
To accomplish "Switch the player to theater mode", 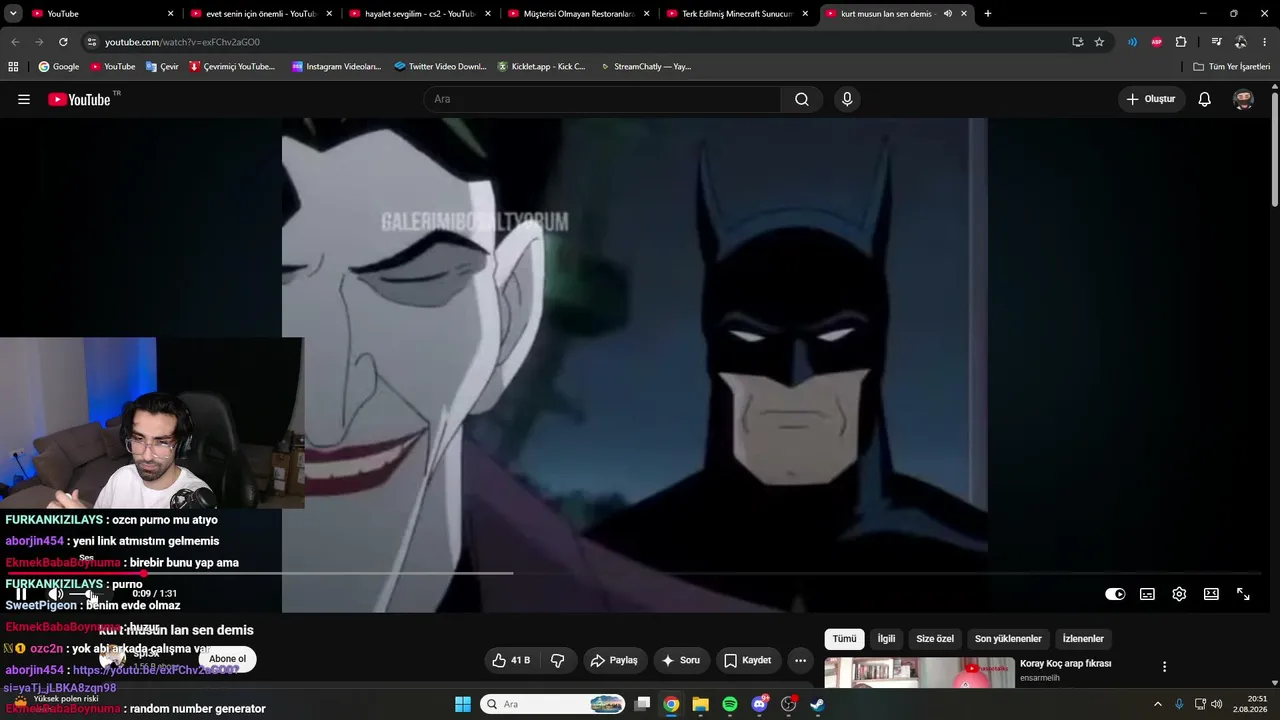I will pos(1211,594).
